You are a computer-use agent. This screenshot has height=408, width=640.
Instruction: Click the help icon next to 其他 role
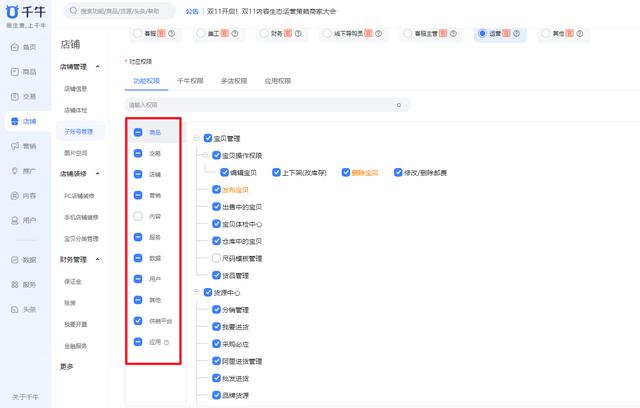pyautogui.click(x=580, y=33)
